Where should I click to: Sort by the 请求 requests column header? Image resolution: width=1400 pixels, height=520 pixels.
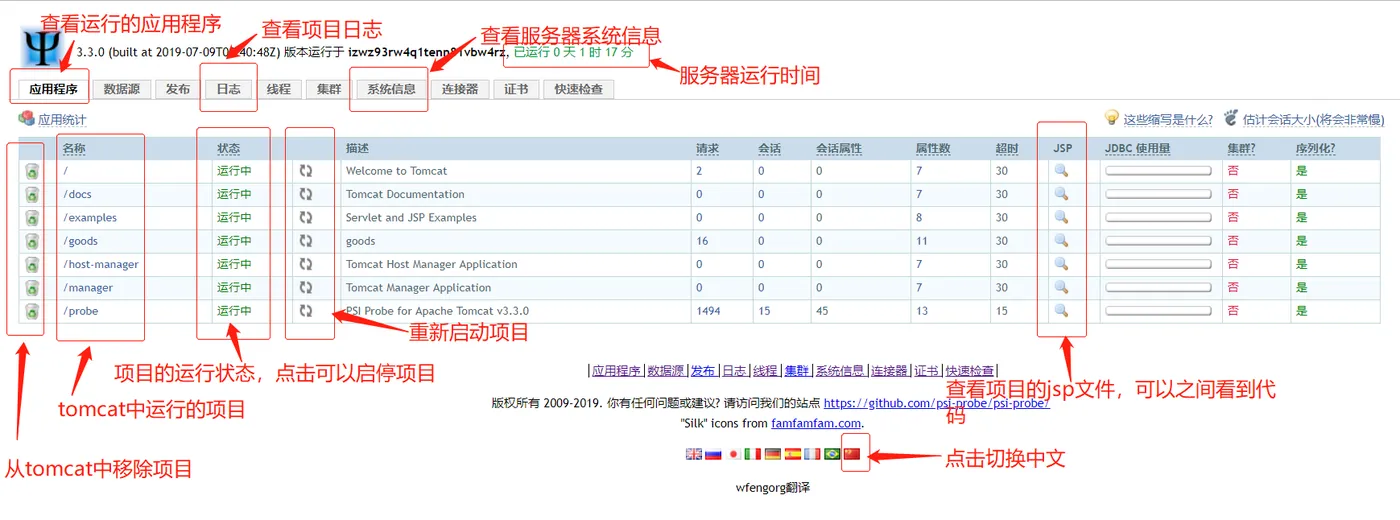click(x=707, y=148)
